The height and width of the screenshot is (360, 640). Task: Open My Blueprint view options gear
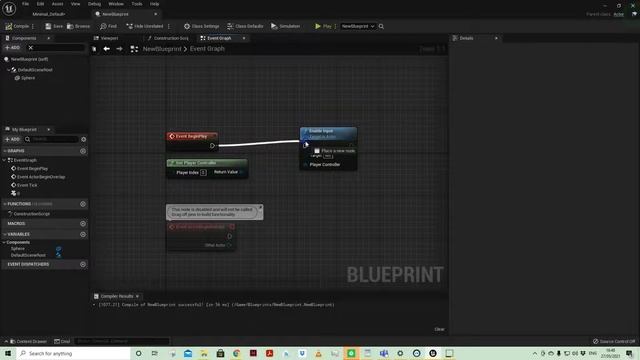(x=84, y=139)
